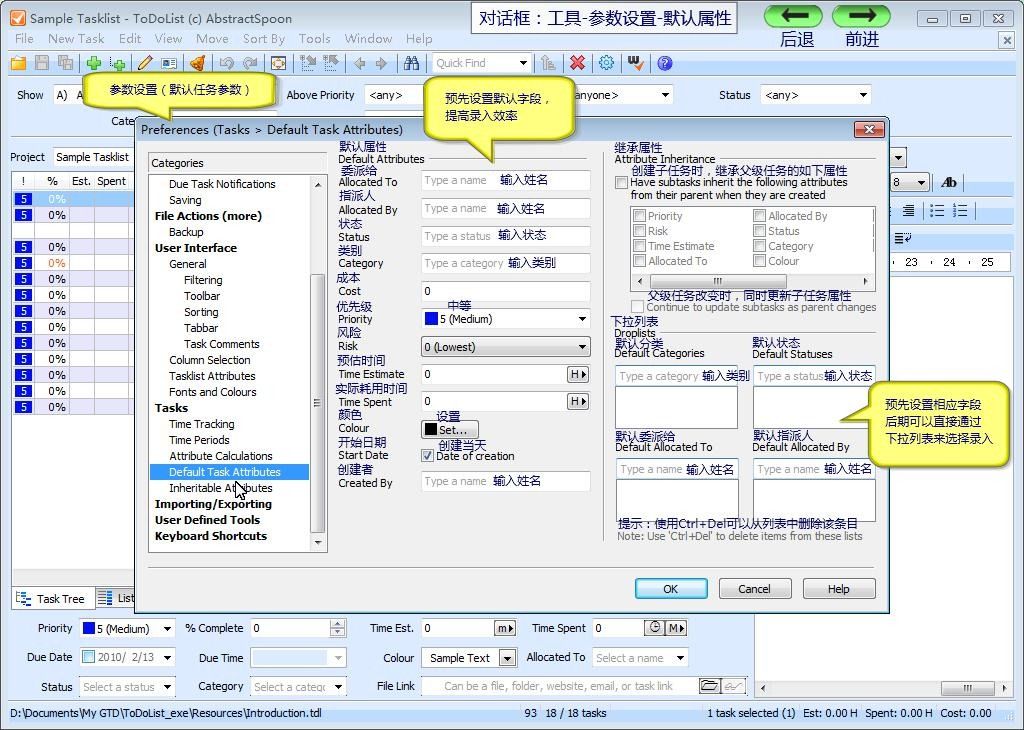Select Inheritable Attributes in Categories tree
1024x730 pixels.
pyautogui.click(x=221, y=488)
